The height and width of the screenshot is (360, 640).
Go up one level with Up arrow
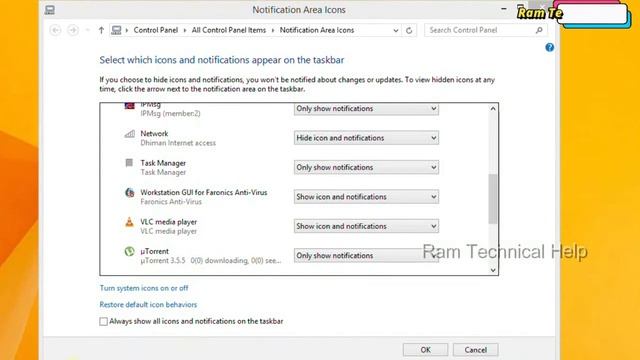(x=101, y=30)
